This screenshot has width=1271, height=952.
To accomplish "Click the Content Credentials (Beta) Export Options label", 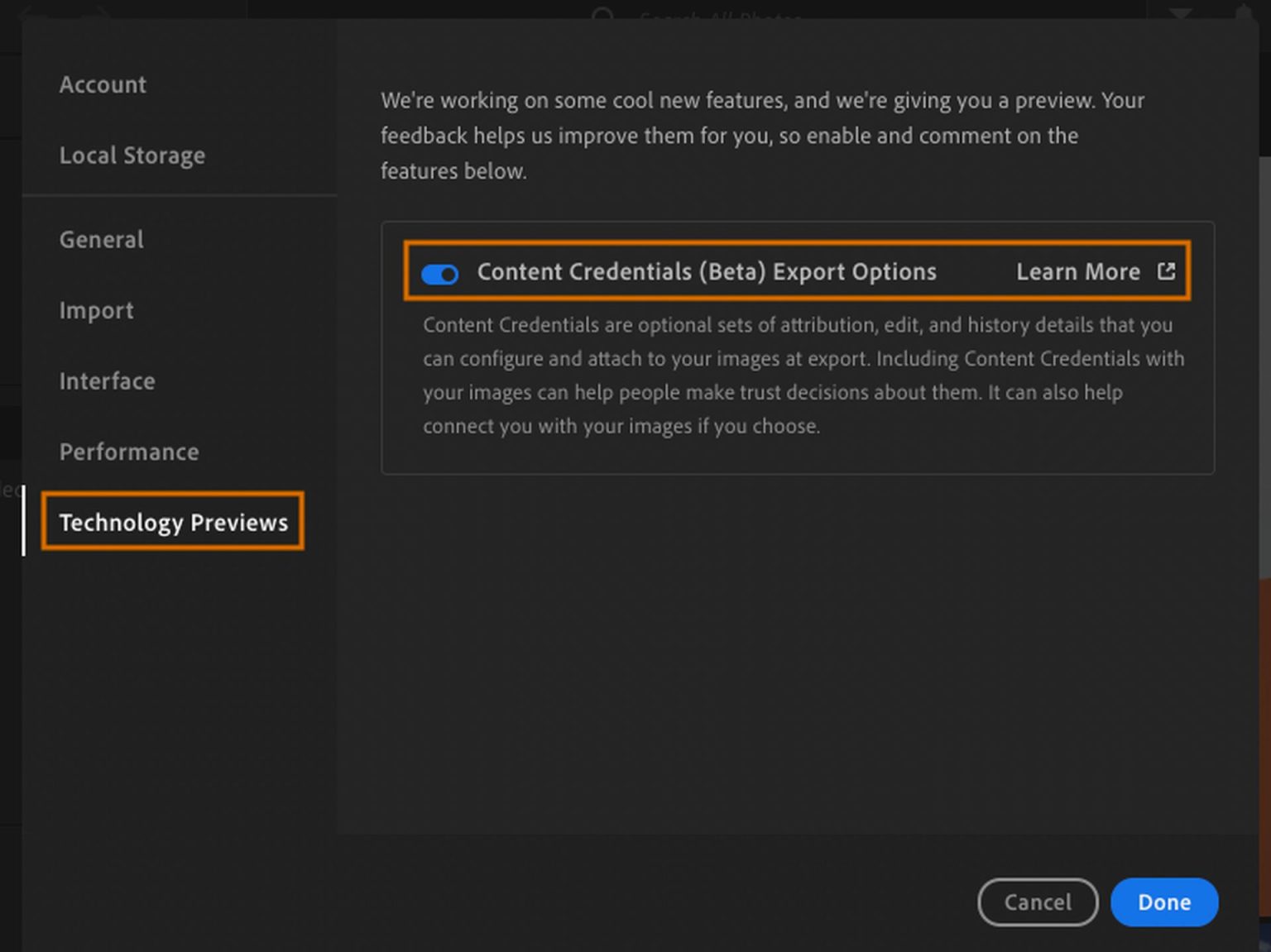I will pos(707,271).
